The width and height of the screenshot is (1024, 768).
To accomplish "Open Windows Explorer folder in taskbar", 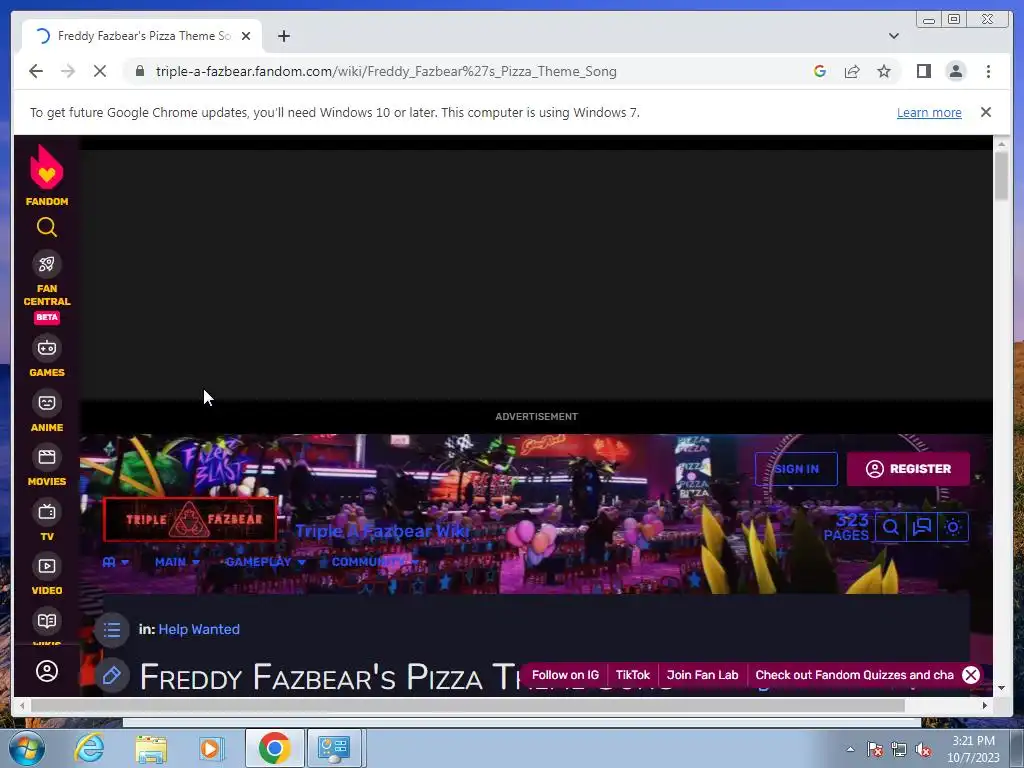I will [151, 748].
